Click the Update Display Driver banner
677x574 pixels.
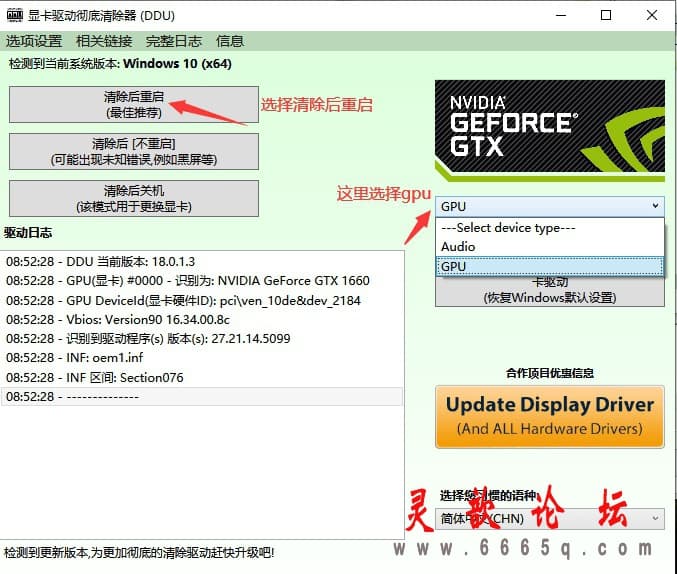pyautogui.click(x=550, y=417)
